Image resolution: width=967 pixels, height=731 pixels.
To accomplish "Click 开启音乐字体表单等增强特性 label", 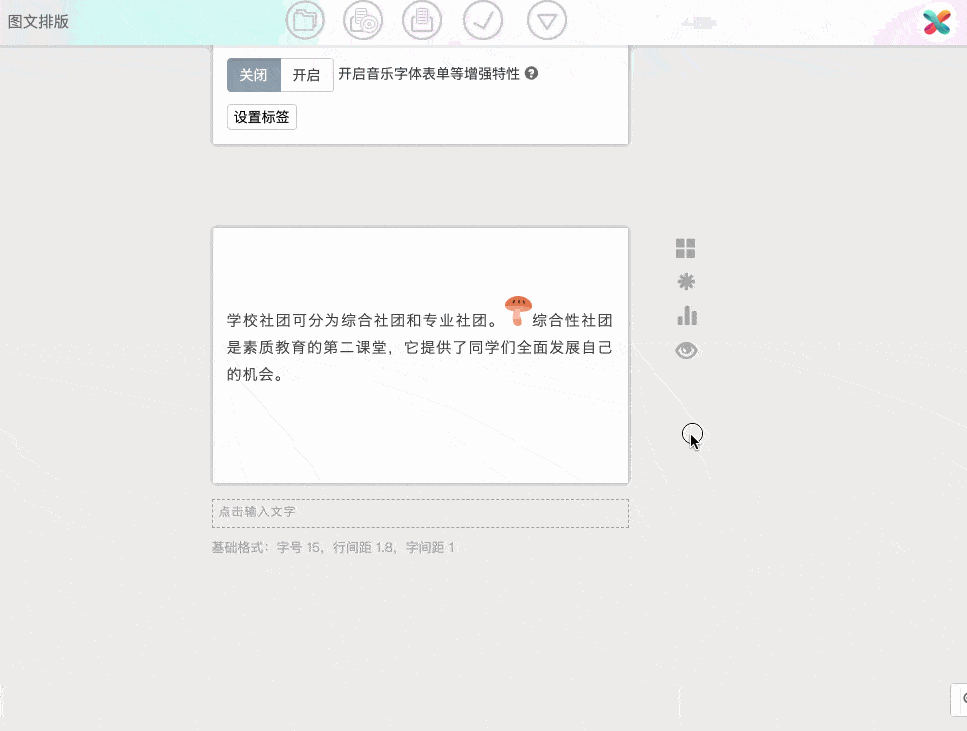I will 429,74.
